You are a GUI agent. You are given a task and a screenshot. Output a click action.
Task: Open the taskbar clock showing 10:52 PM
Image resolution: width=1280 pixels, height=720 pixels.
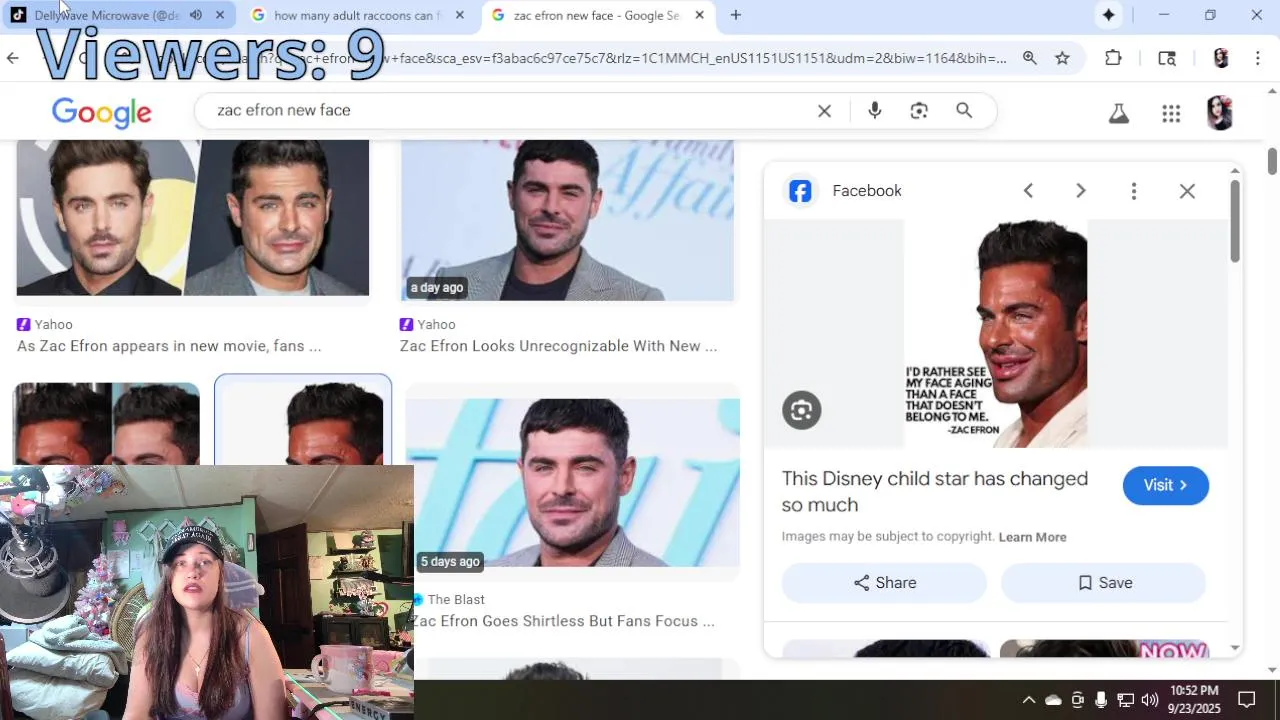coord(1194,699)
